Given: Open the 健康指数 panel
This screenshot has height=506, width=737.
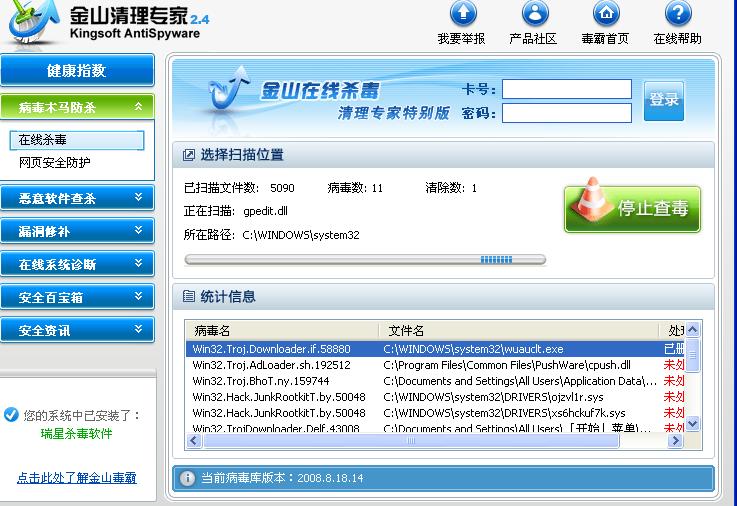Looking at the screenshot, I should click(77, 70).
